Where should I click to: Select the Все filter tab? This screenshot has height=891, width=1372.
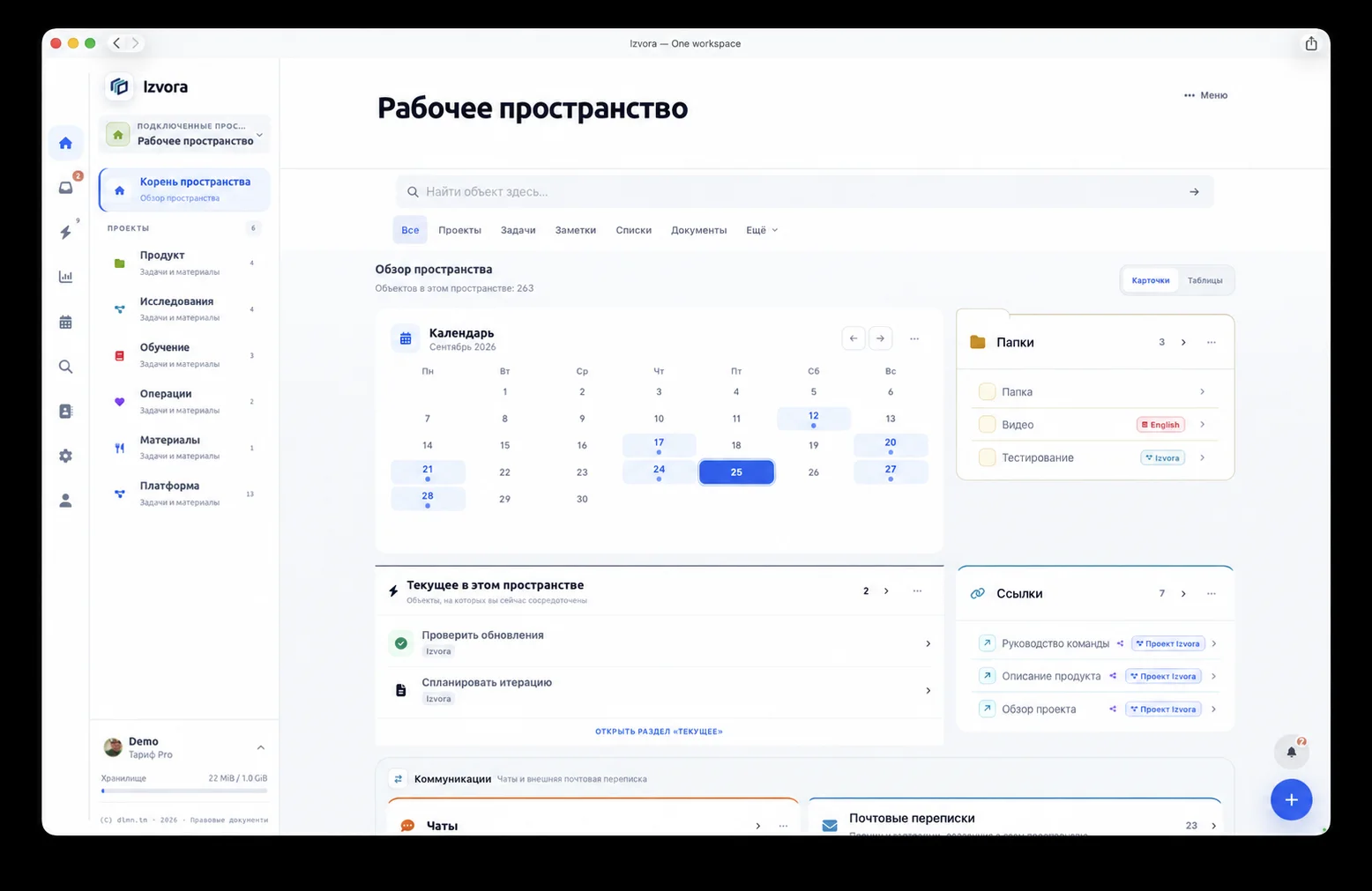point(410,230)
